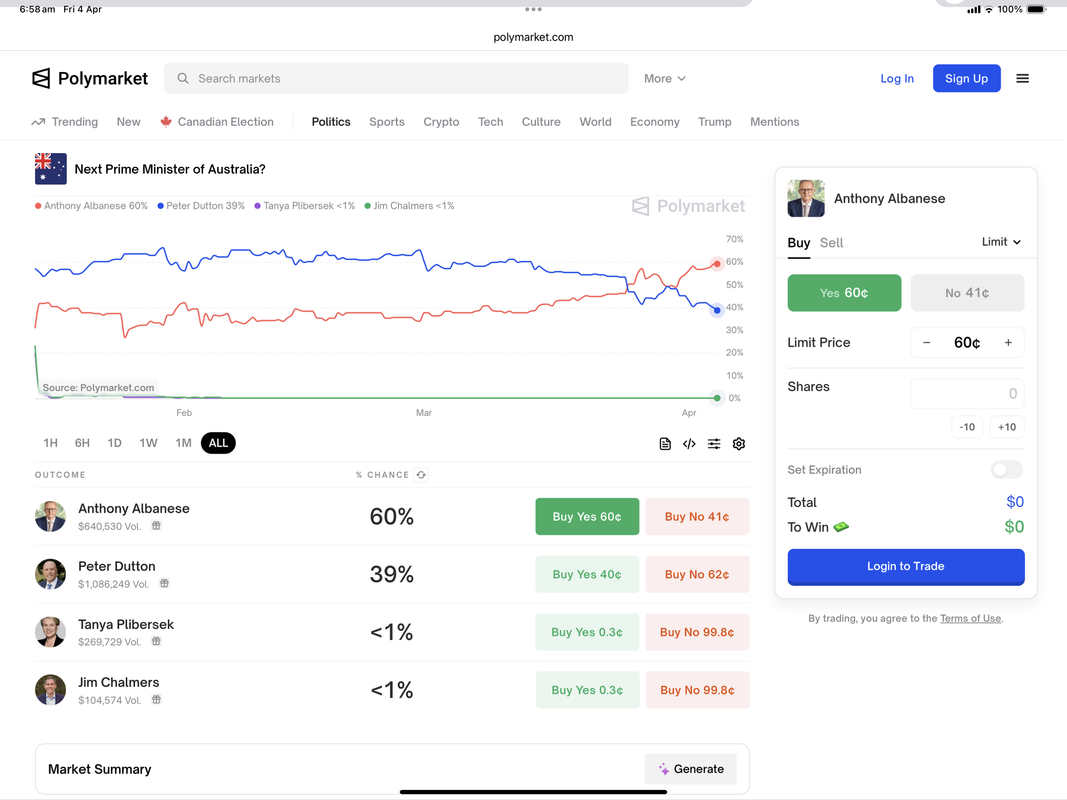Select 1D chart range
The image size is (1067, 800).
(x=114, y=443)
